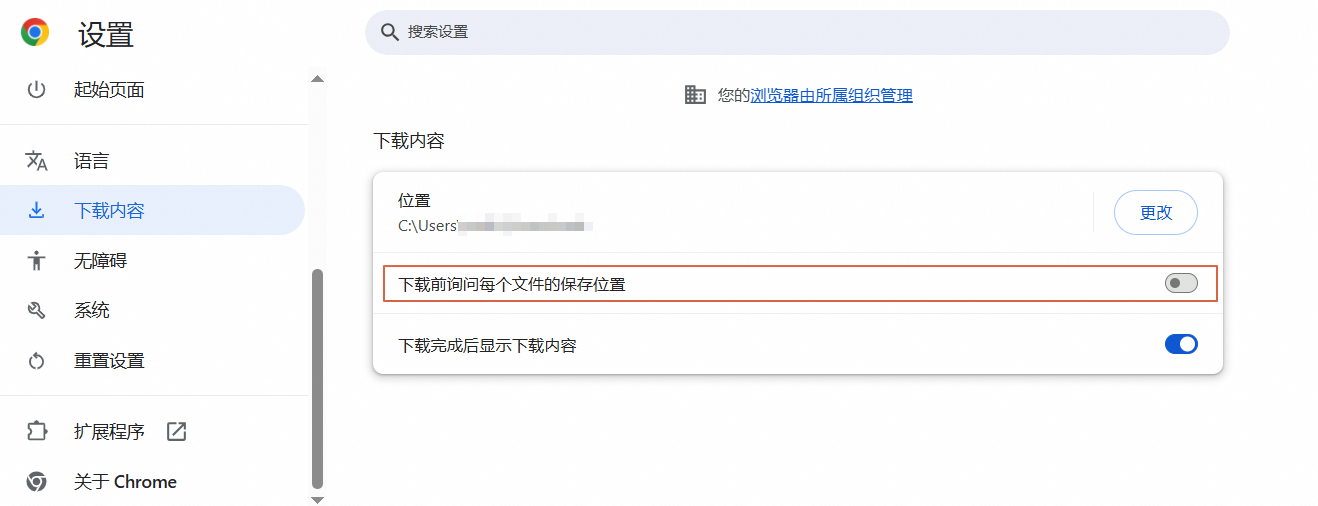This screenshot has height=506, width=1318.
Task: Click the Chrome icon next to 关于 Chrome
Action: pyautogui.click(x=37, y=482)
